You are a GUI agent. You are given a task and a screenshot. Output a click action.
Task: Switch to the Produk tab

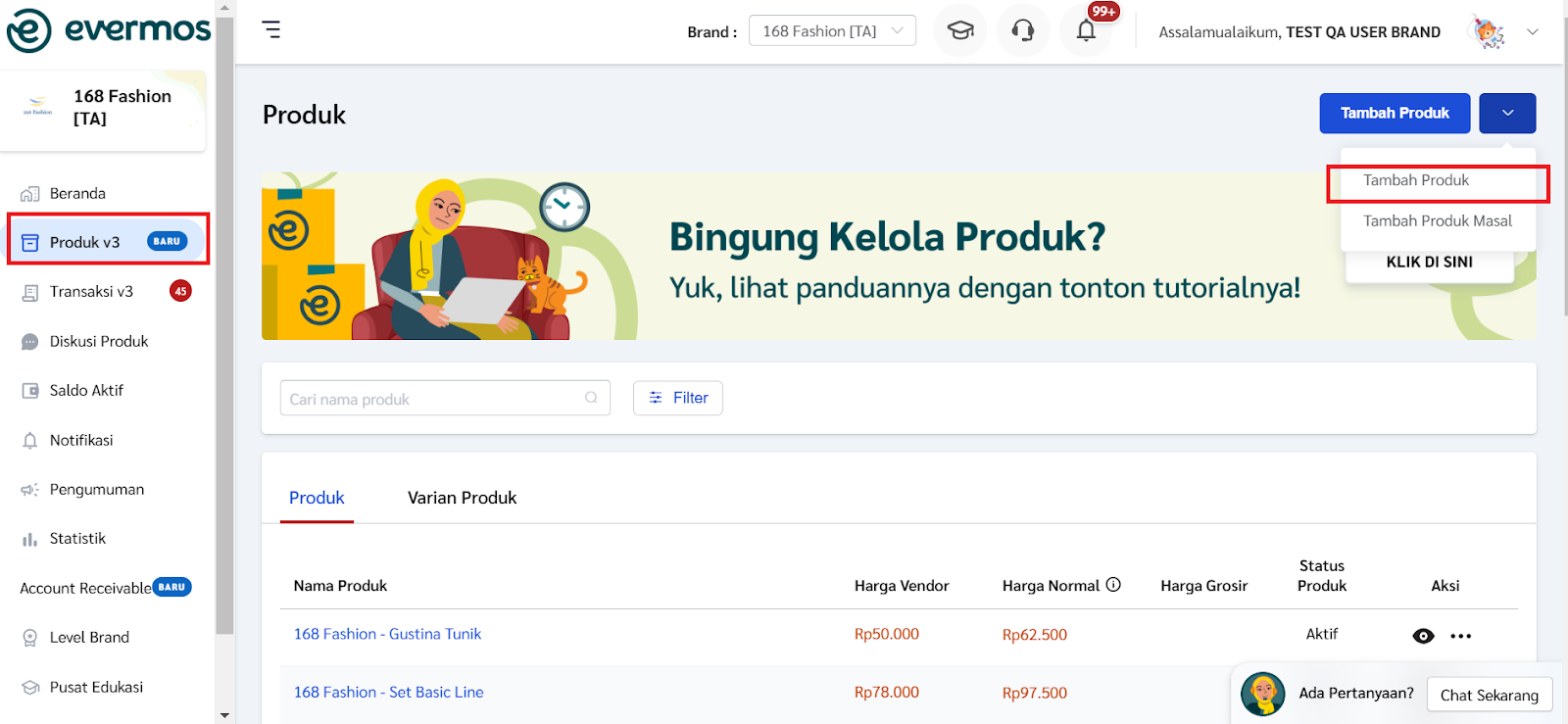pos(317,498)
